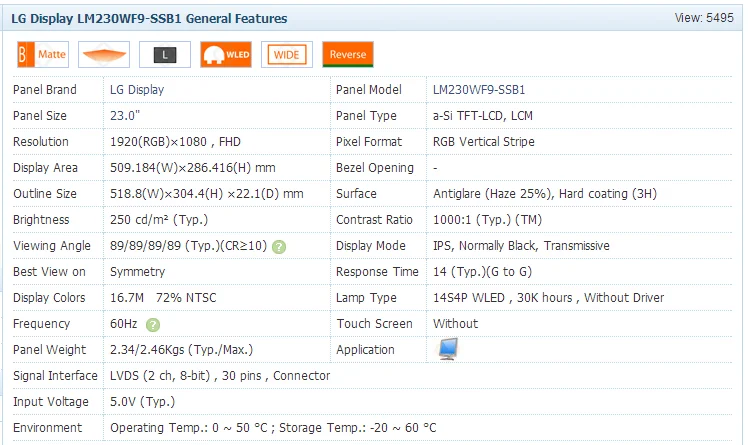
Task: Select the RGB Vertical Stripe value
Action: pyautogui.click(x=484, y=142)
